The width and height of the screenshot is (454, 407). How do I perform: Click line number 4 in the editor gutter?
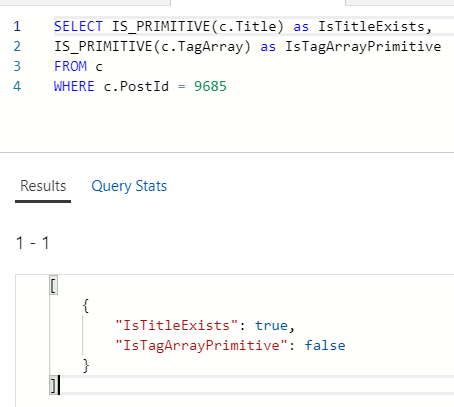tap(17, 86)
